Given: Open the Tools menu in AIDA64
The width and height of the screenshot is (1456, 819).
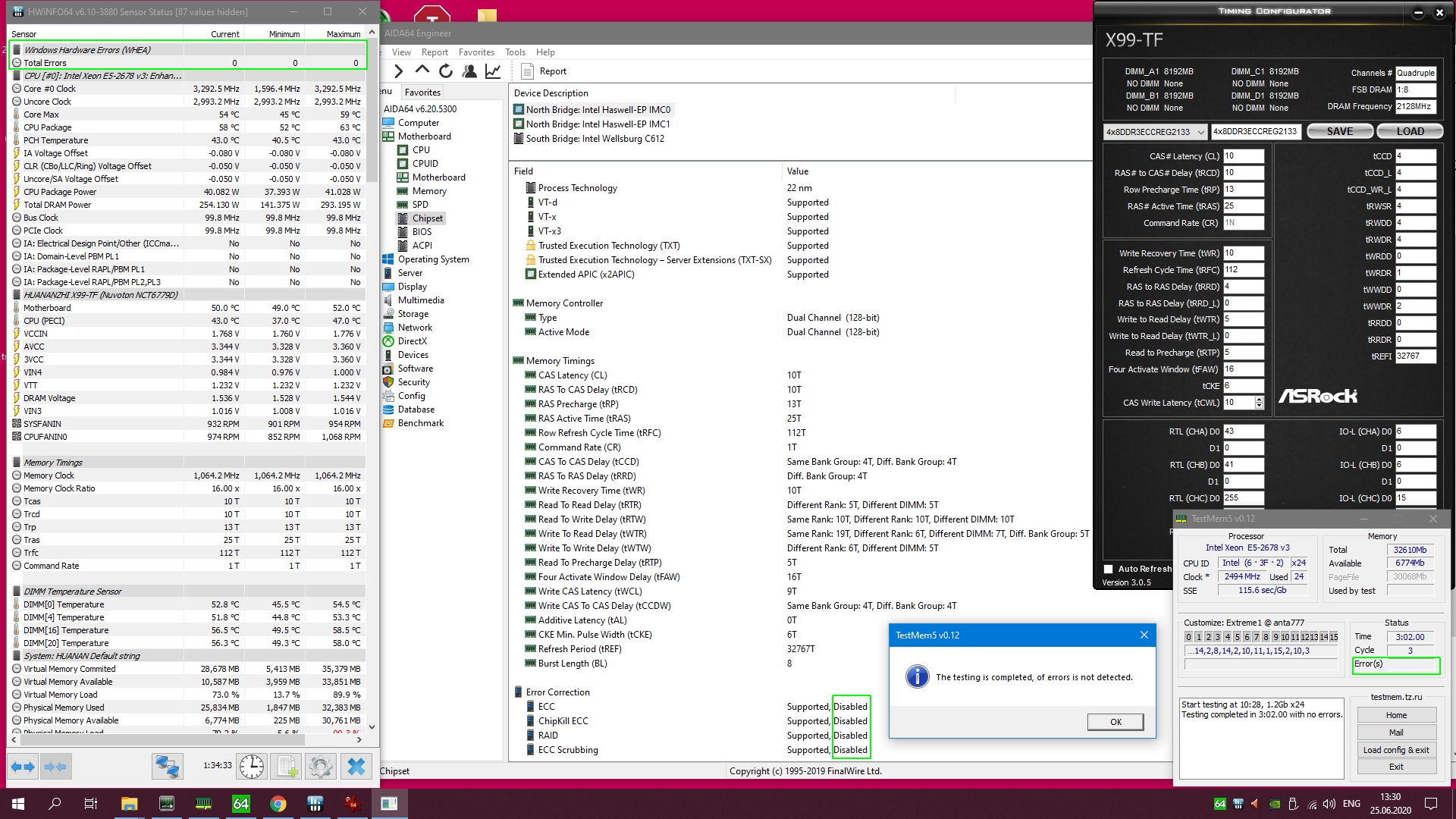Looking at the screenshot, I should pos(515,52).
